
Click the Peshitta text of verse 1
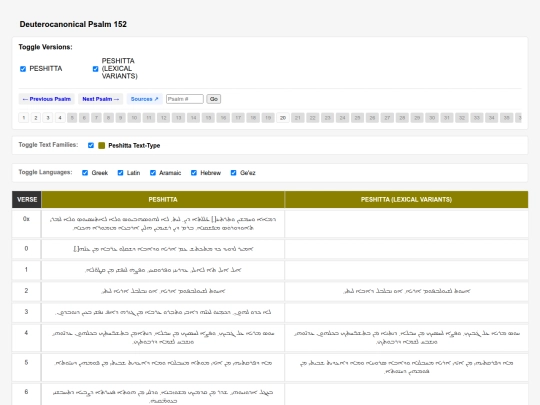coord(163,270)
